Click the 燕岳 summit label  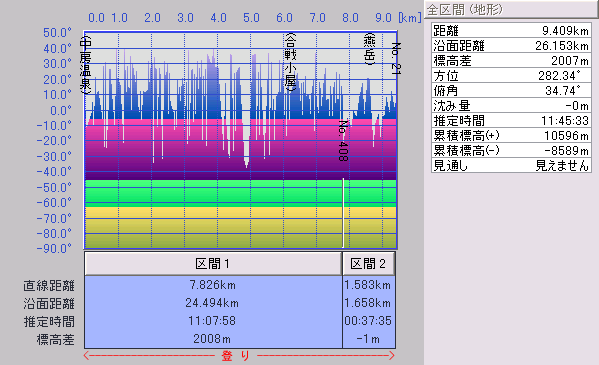point(369,49)
